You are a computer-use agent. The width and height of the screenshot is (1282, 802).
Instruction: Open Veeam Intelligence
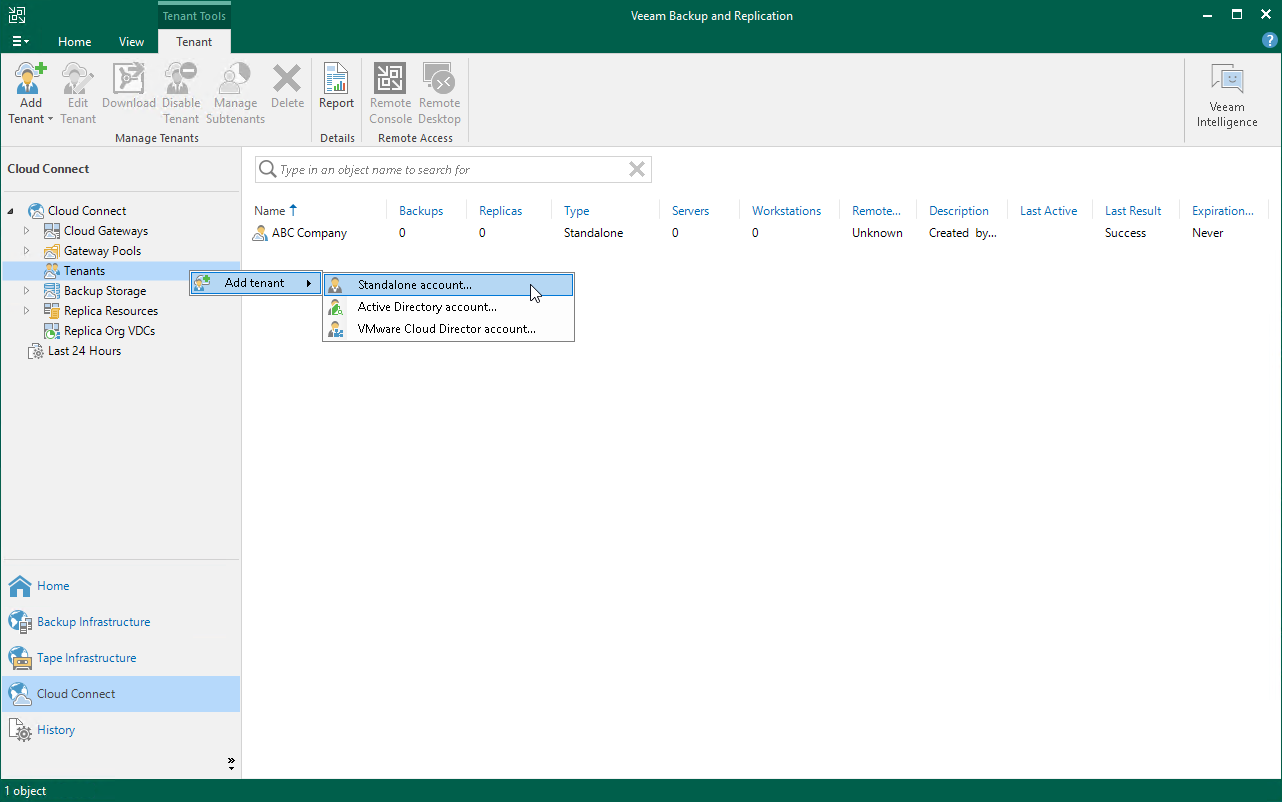[x=1226, y=90]
